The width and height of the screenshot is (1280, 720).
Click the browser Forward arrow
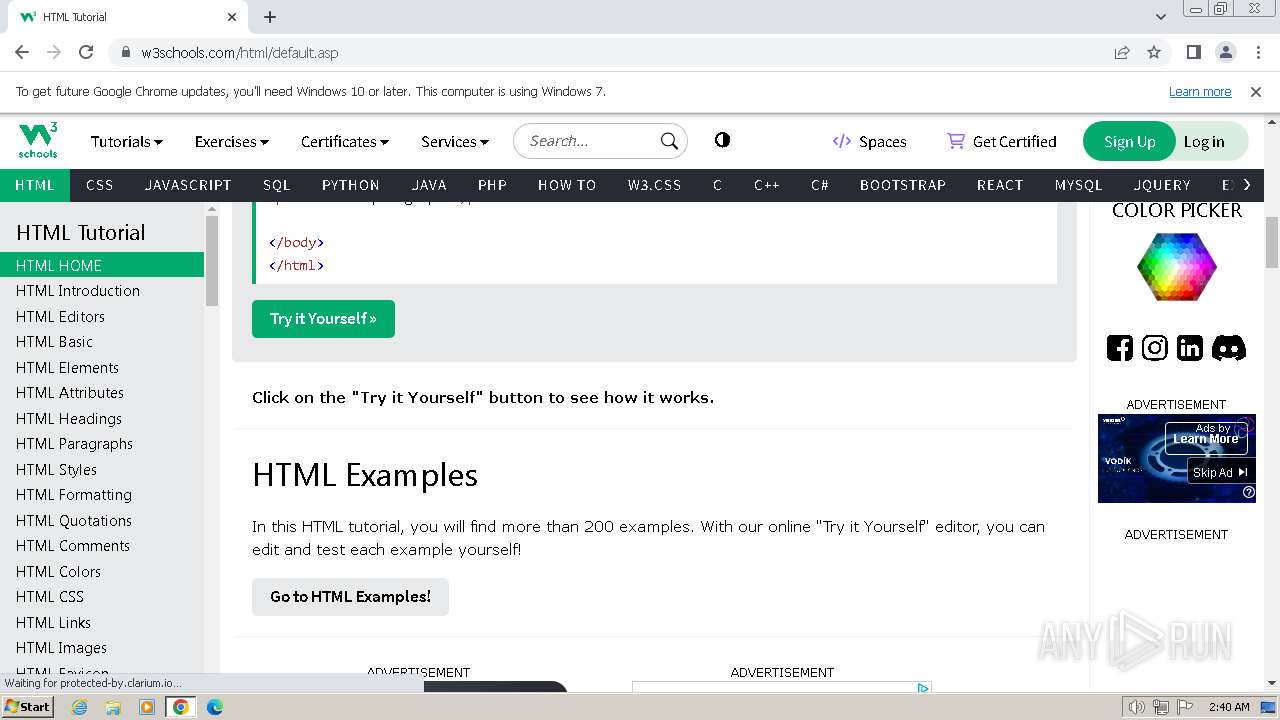pos(54,52)
